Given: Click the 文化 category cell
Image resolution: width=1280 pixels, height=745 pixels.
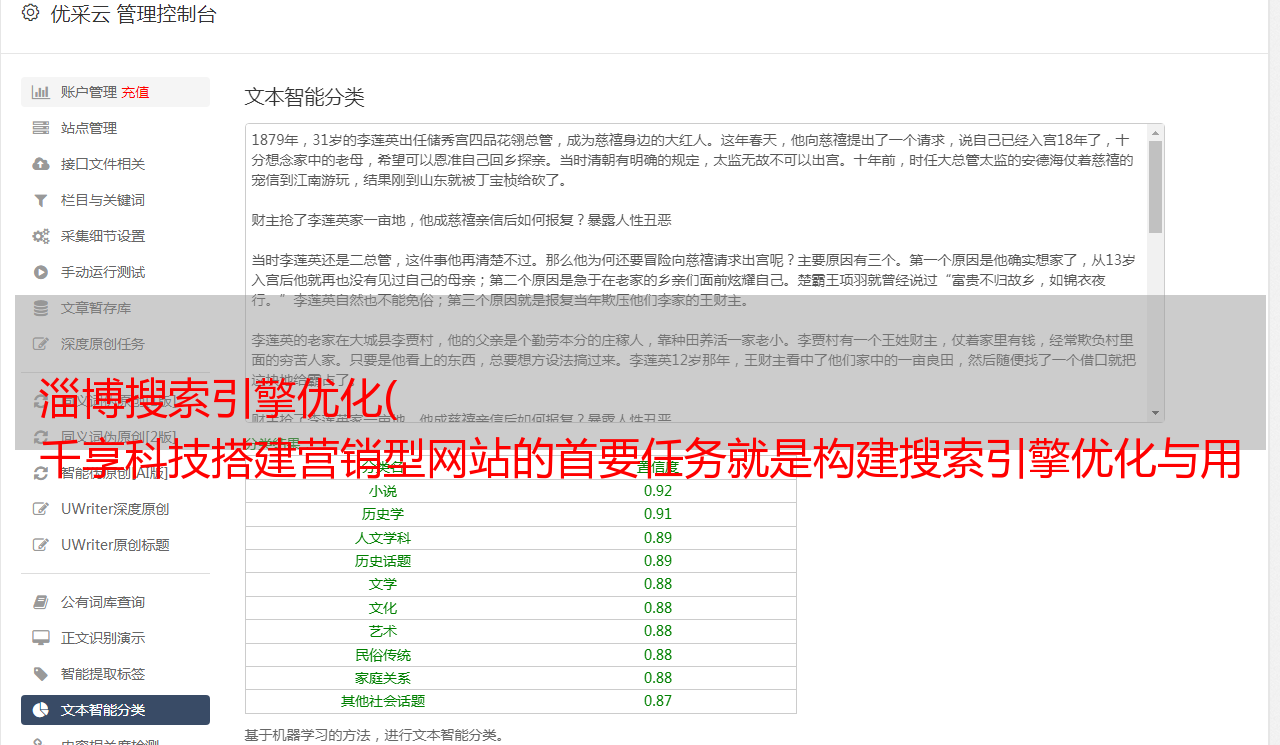Looking at the screenshot, I should (x=383, y=608).
